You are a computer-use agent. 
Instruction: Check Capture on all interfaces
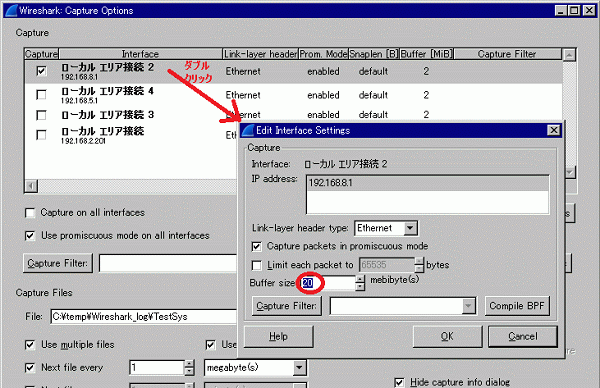tap(30, 213)
